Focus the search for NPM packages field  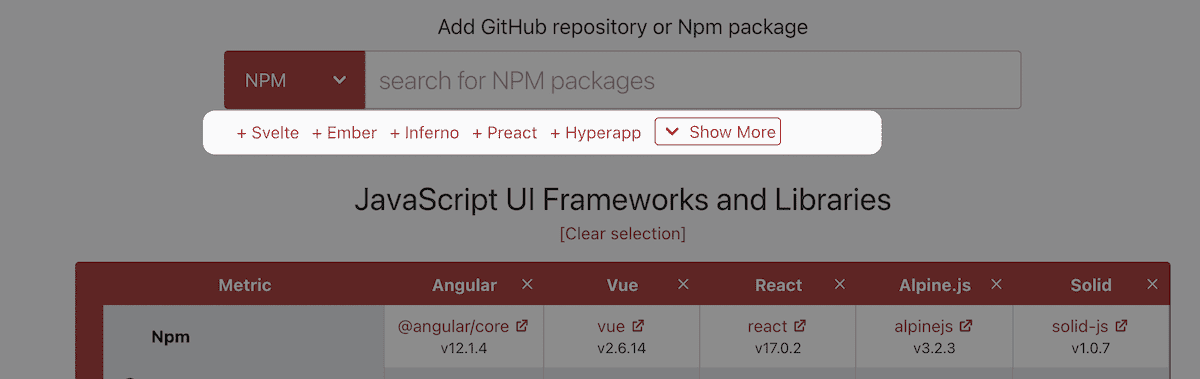click(693, 80)
